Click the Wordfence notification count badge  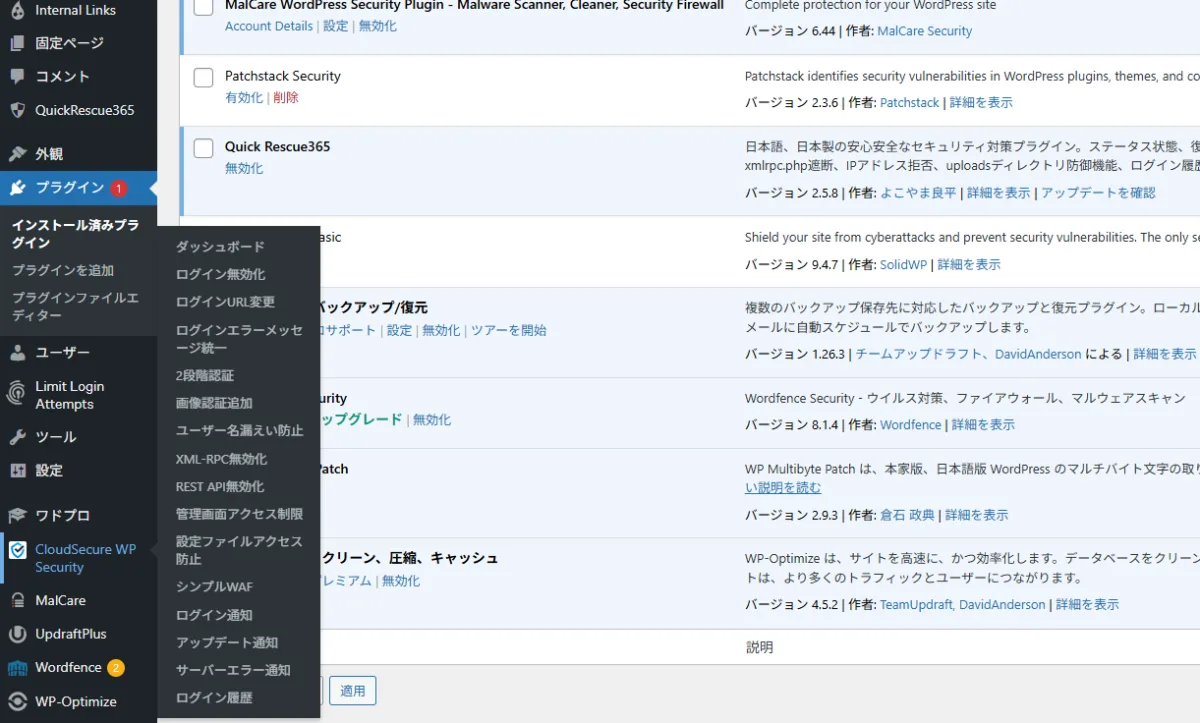(116, 667)
